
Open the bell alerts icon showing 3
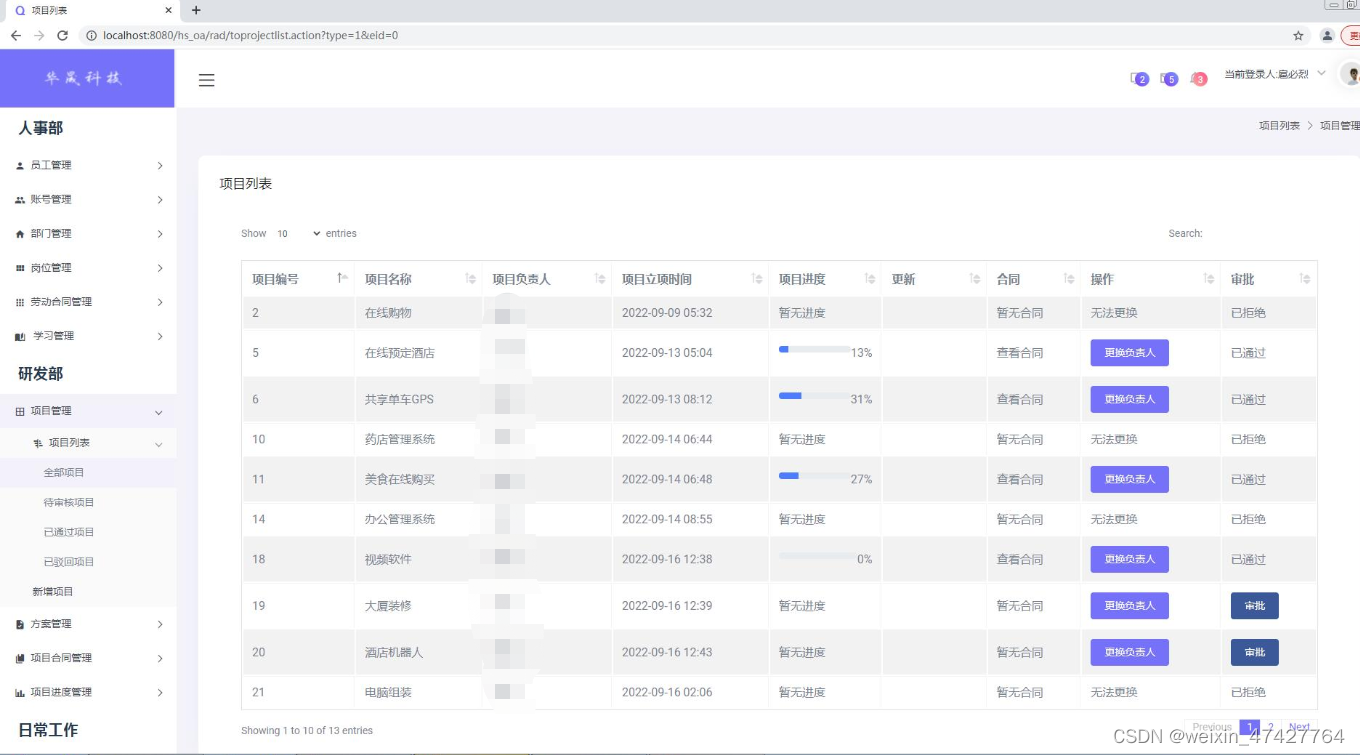pyautogui.click(x=1197, y=78)
